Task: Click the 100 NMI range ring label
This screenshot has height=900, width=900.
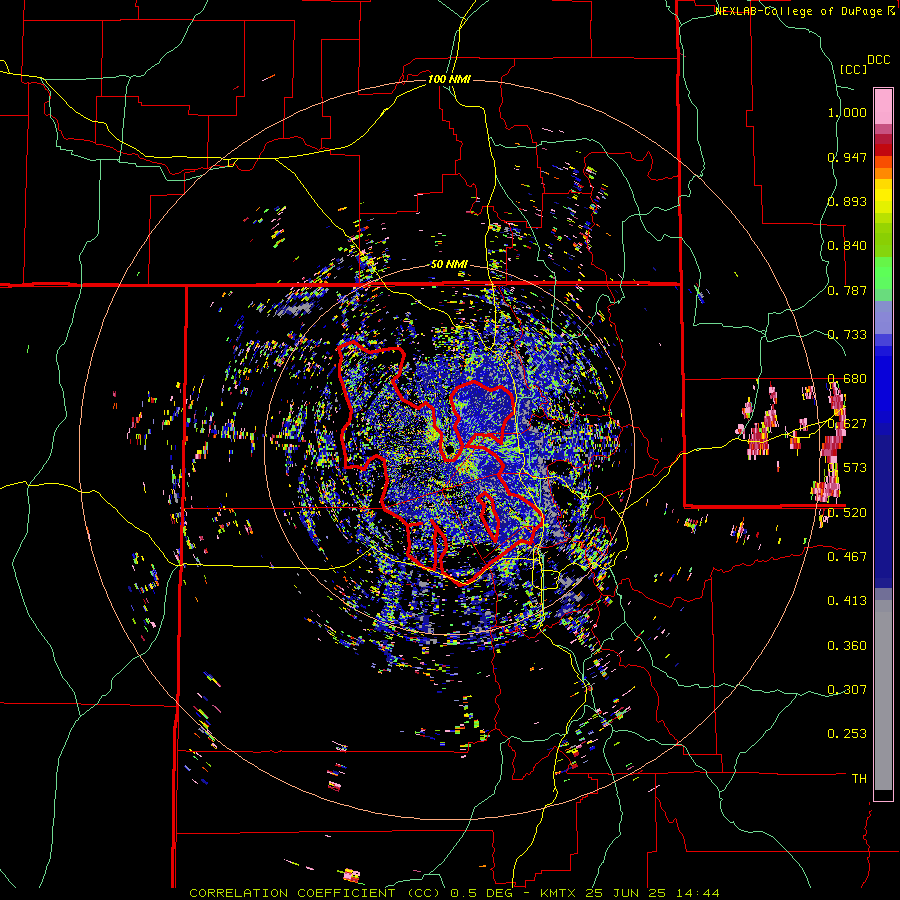Action: click(x=449, y=79)
